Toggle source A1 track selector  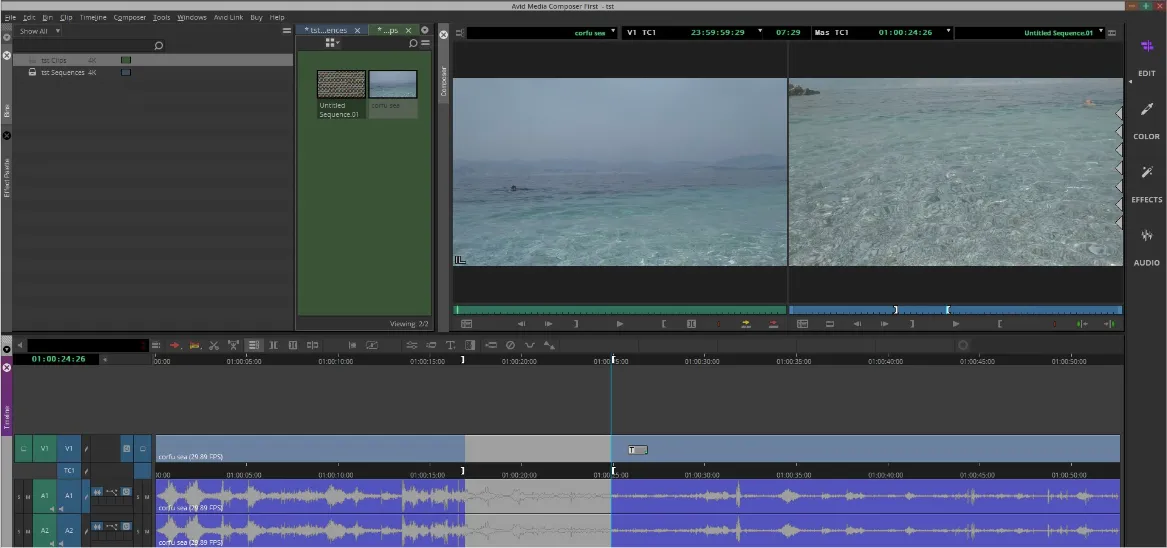(45, 496)
